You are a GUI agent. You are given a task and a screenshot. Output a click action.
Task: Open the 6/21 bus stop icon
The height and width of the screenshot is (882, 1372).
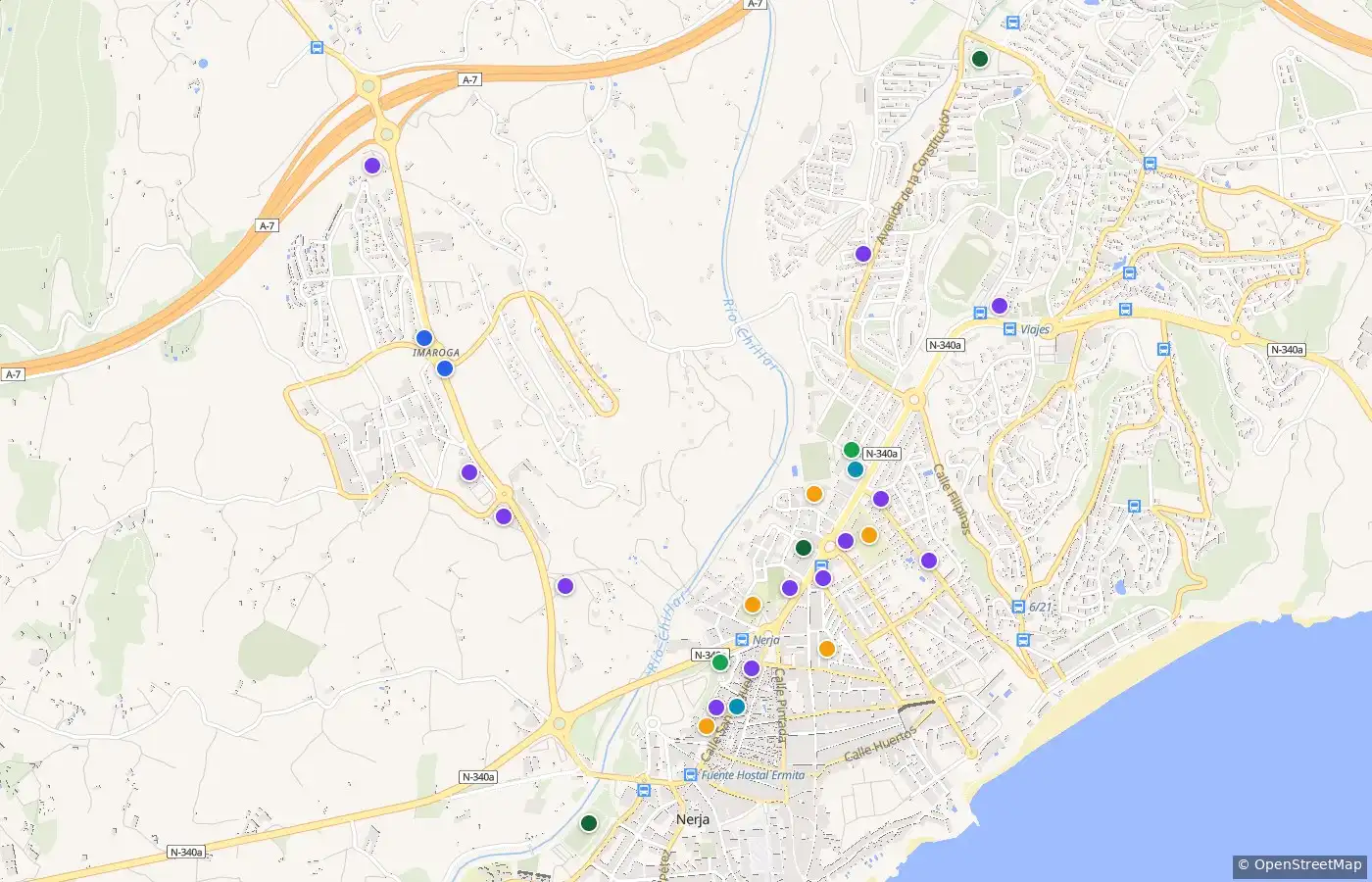click(1018, 607)
